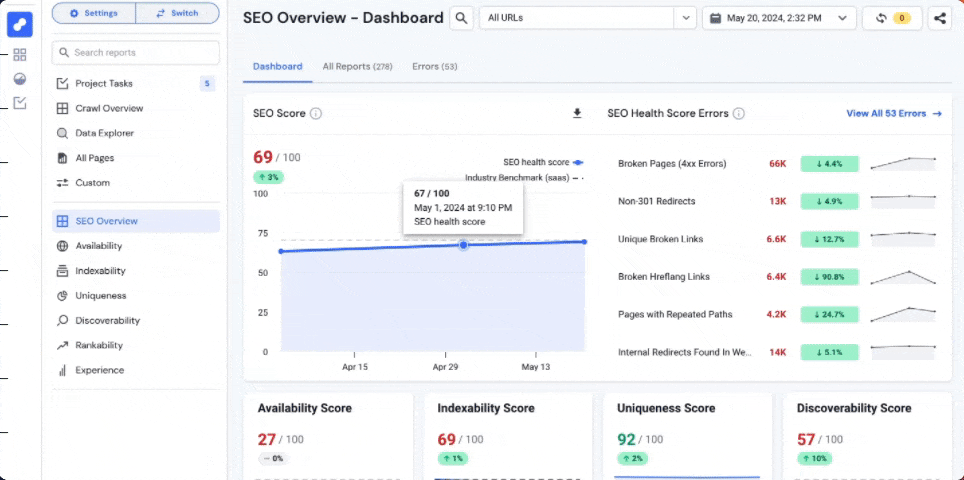
Task: Open the Availability Score card
Action: [328, 437]
